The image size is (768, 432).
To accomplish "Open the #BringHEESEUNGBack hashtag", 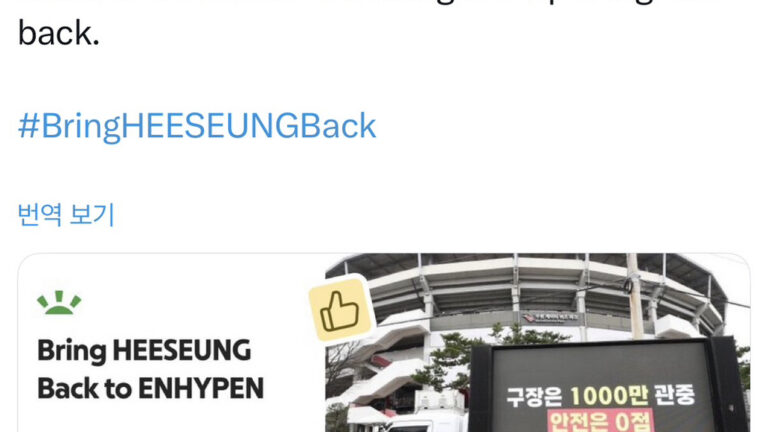I will [197, 126].
